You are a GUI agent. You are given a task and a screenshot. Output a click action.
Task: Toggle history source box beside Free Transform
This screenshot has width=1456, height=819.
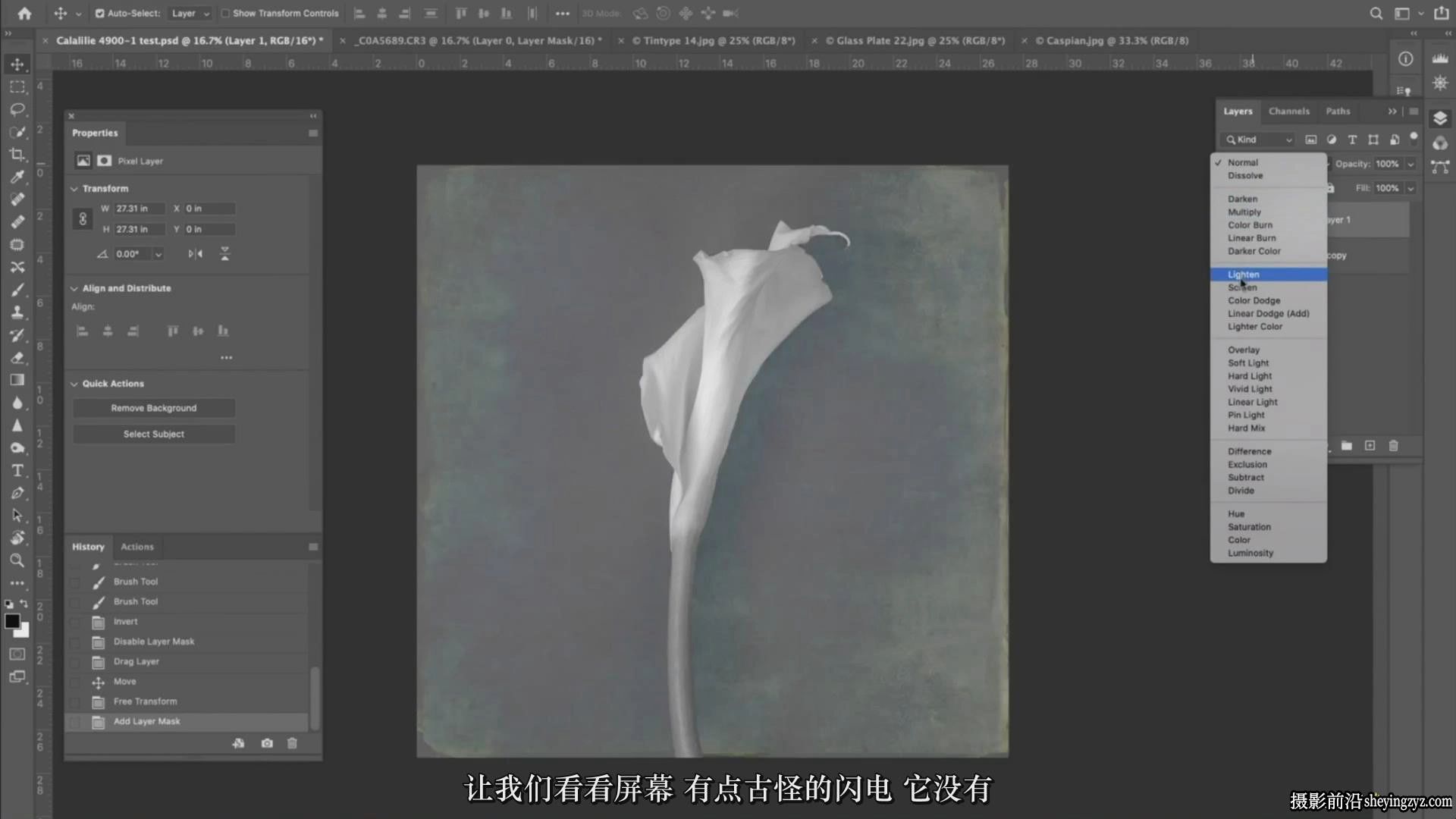pyautogui.click(x=74, y=702)
